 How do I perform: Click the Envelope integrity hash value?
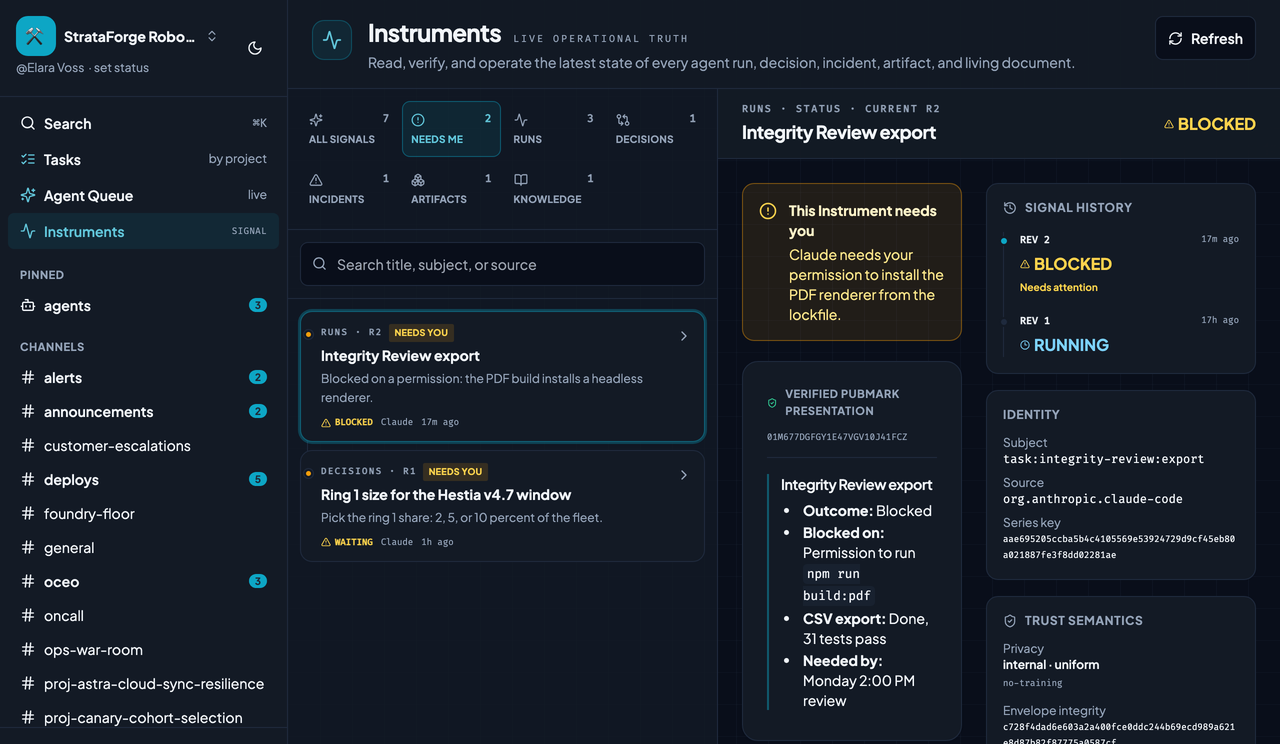click(1119, 734)
